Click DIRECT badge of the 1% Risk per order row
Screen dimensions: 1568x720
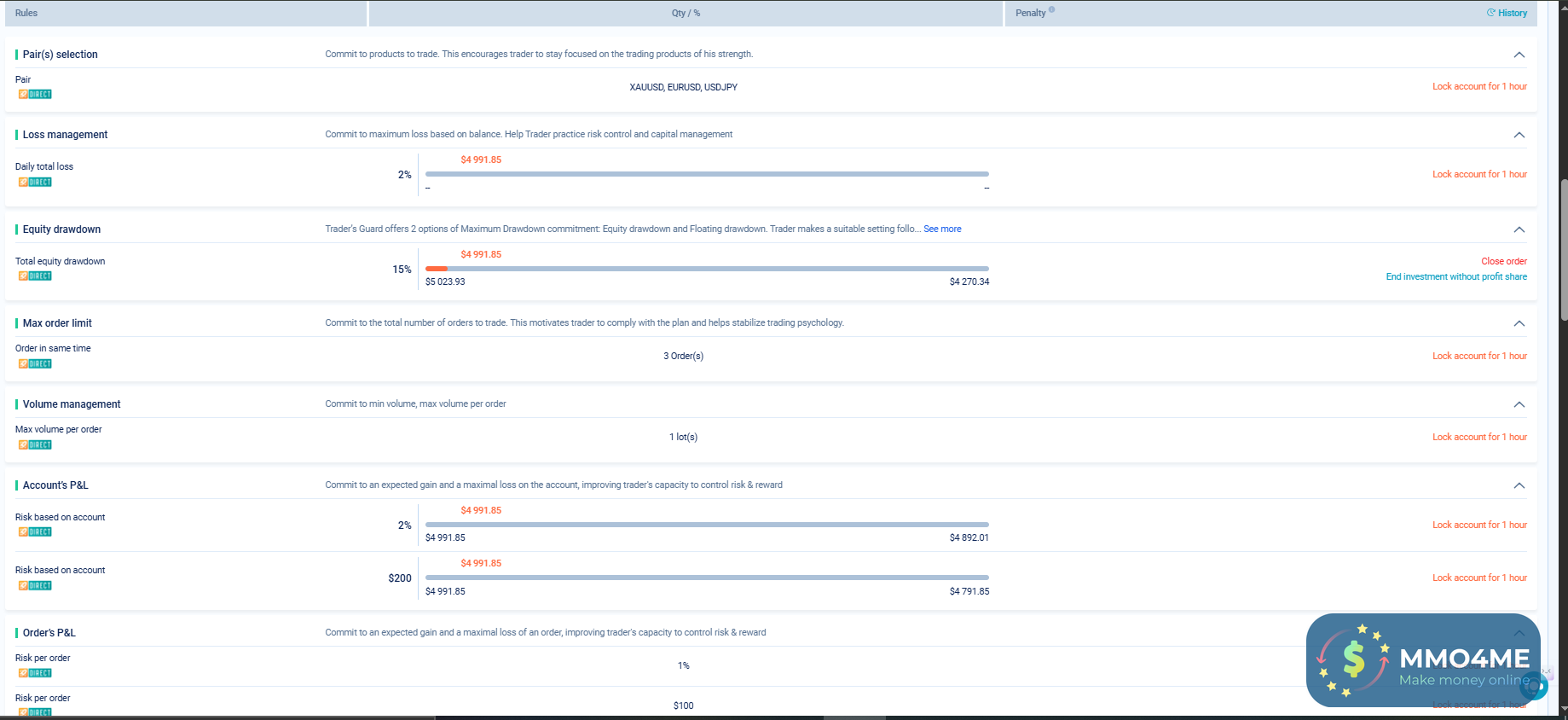(x=35, y=673)
